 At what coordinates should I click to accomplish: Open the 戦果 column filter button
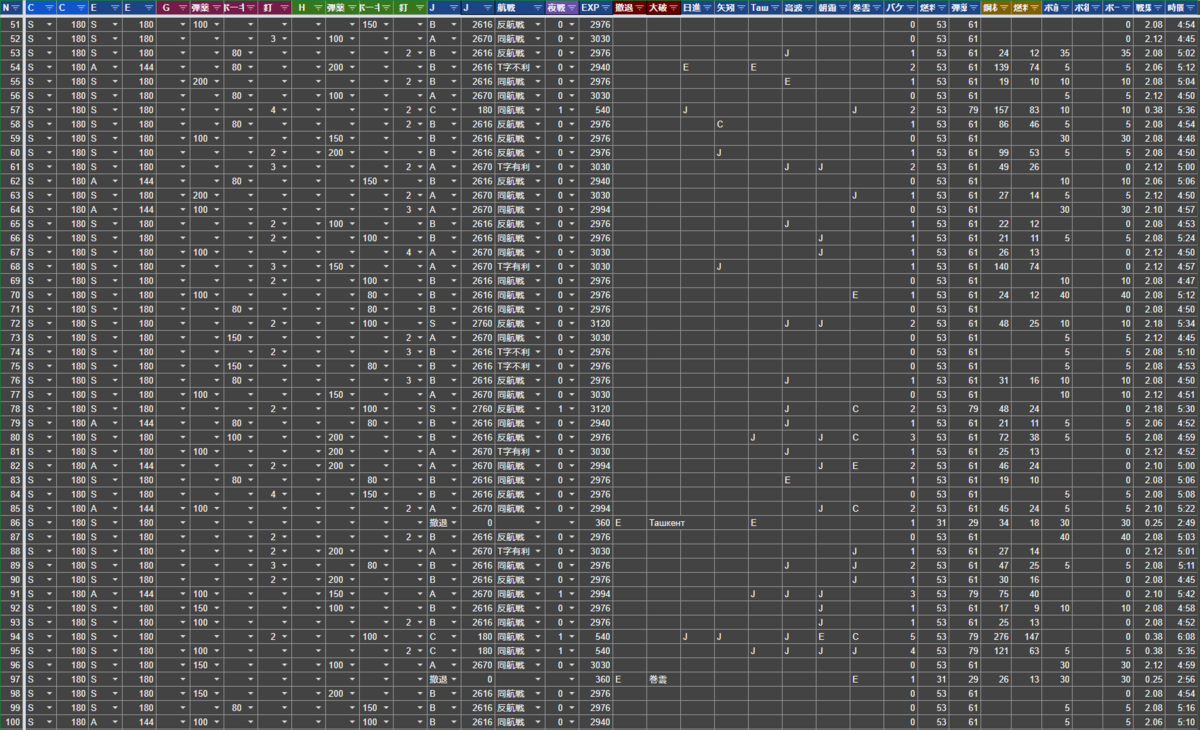[1157, 8]
